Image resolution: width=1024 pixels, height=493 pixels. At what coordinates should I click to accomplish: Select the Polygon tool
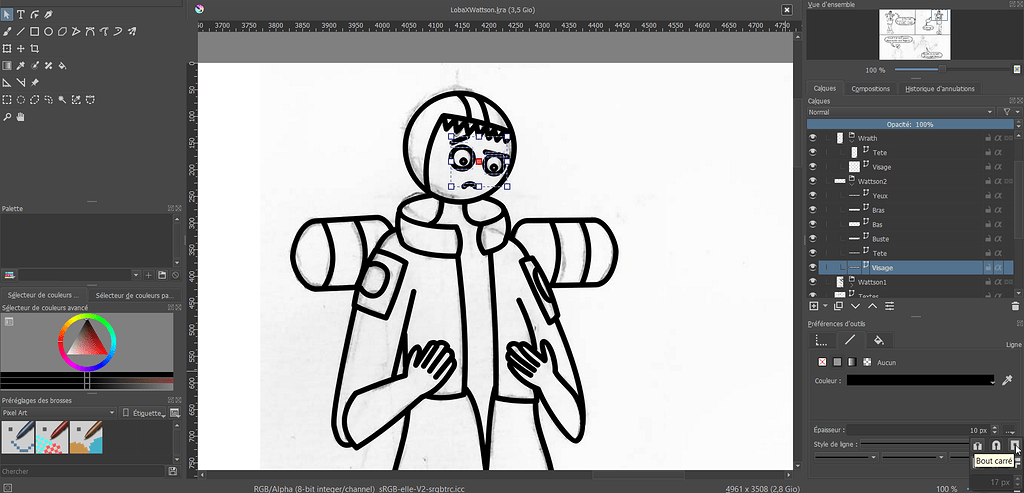pos(62,31)
